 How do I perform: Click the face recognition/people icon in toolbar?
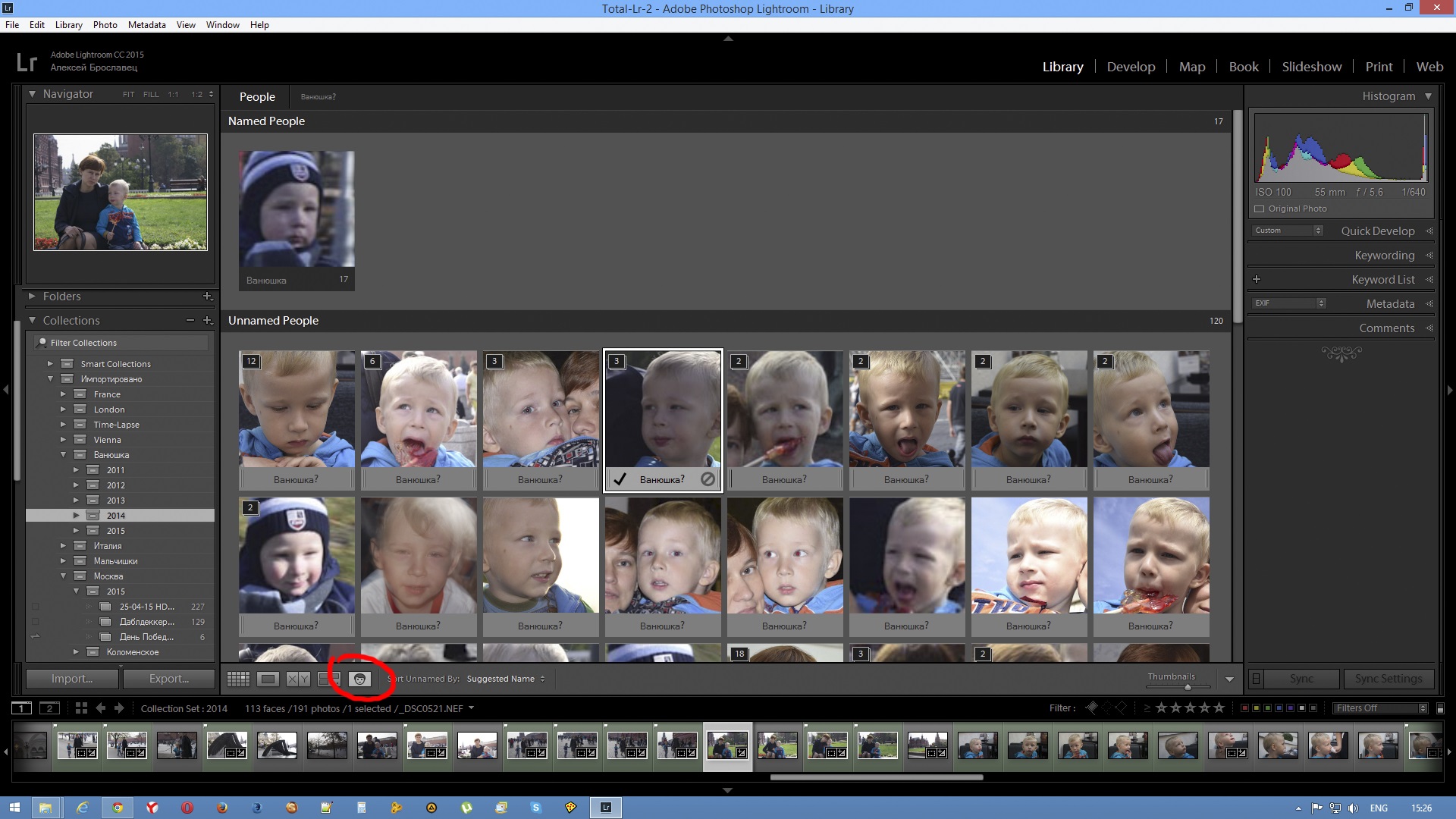coord(359,678)
